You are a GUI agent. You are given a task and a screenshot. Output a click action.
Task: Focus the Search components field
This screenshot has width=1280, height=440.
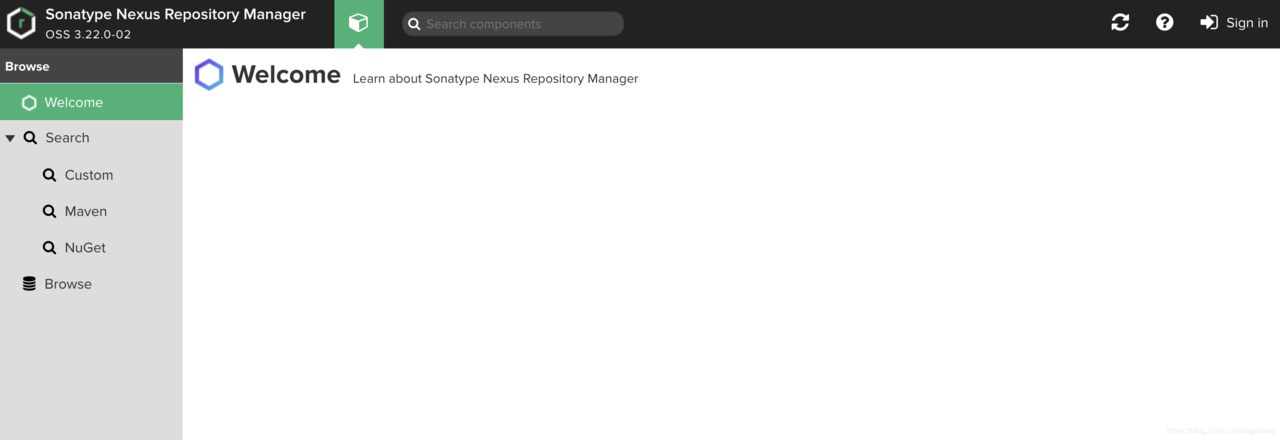pos(513,24)
